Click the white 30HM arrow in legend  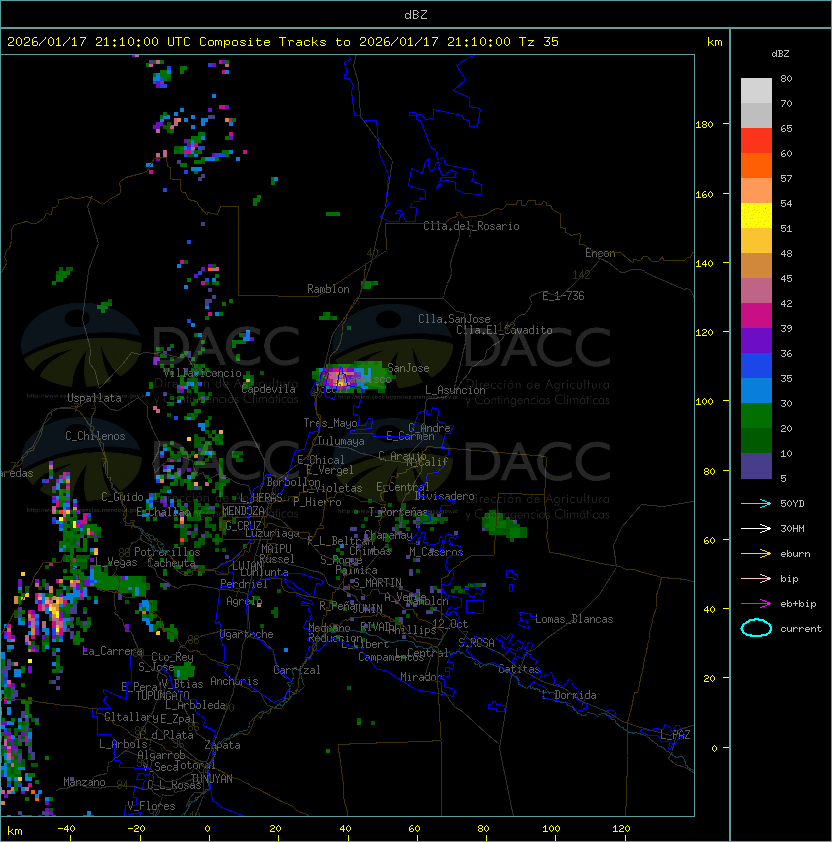756,528
